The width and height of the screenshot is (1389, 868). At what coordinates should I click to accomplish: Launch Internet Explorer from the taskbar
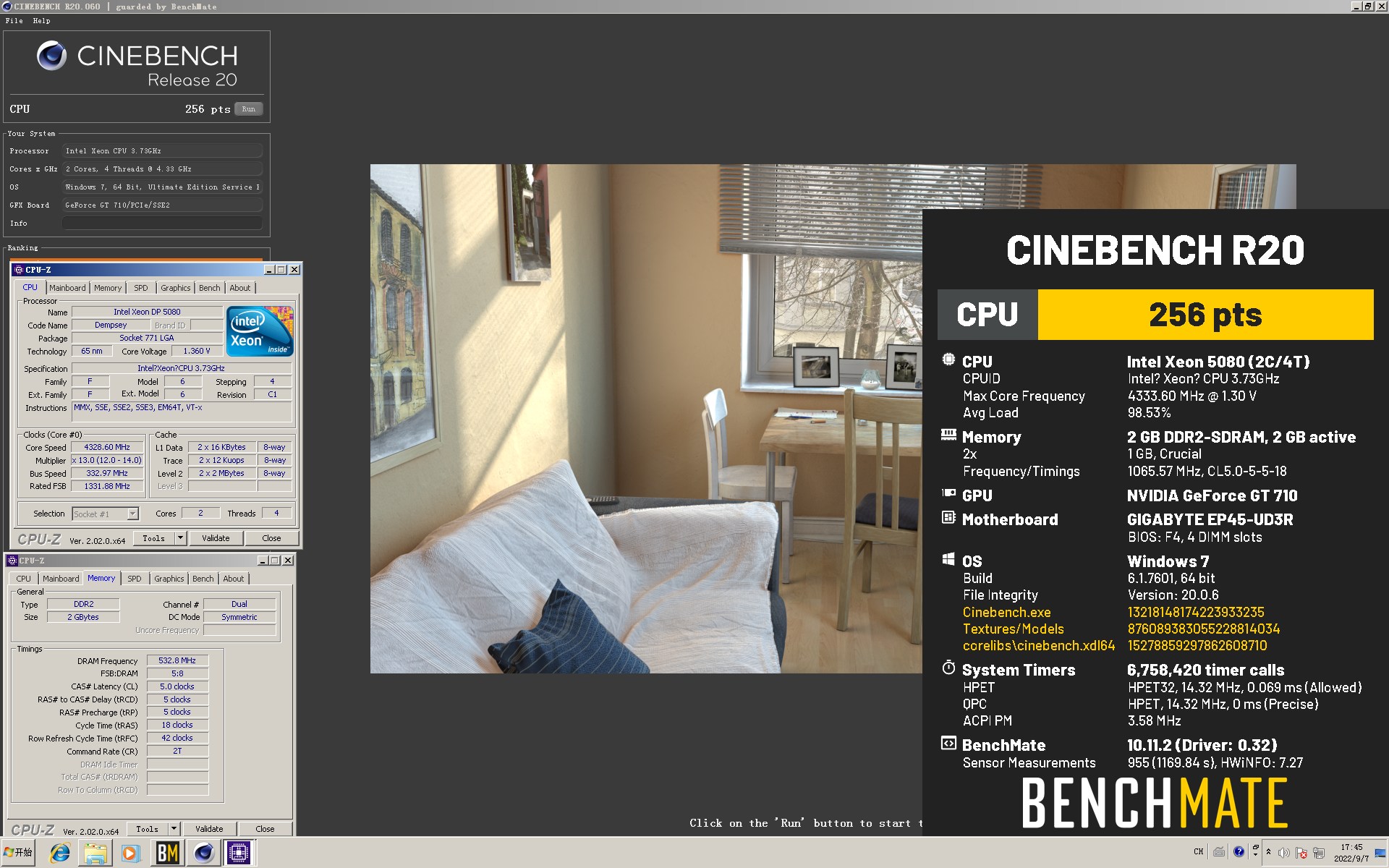click(59, 854)
